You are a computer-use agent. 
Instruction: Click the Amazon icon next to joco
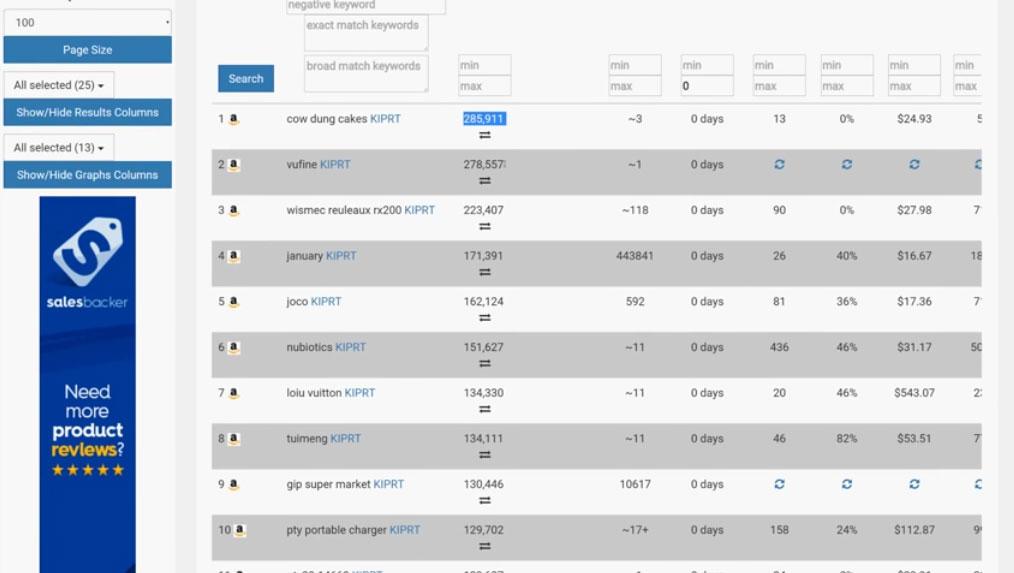point(233,302)
